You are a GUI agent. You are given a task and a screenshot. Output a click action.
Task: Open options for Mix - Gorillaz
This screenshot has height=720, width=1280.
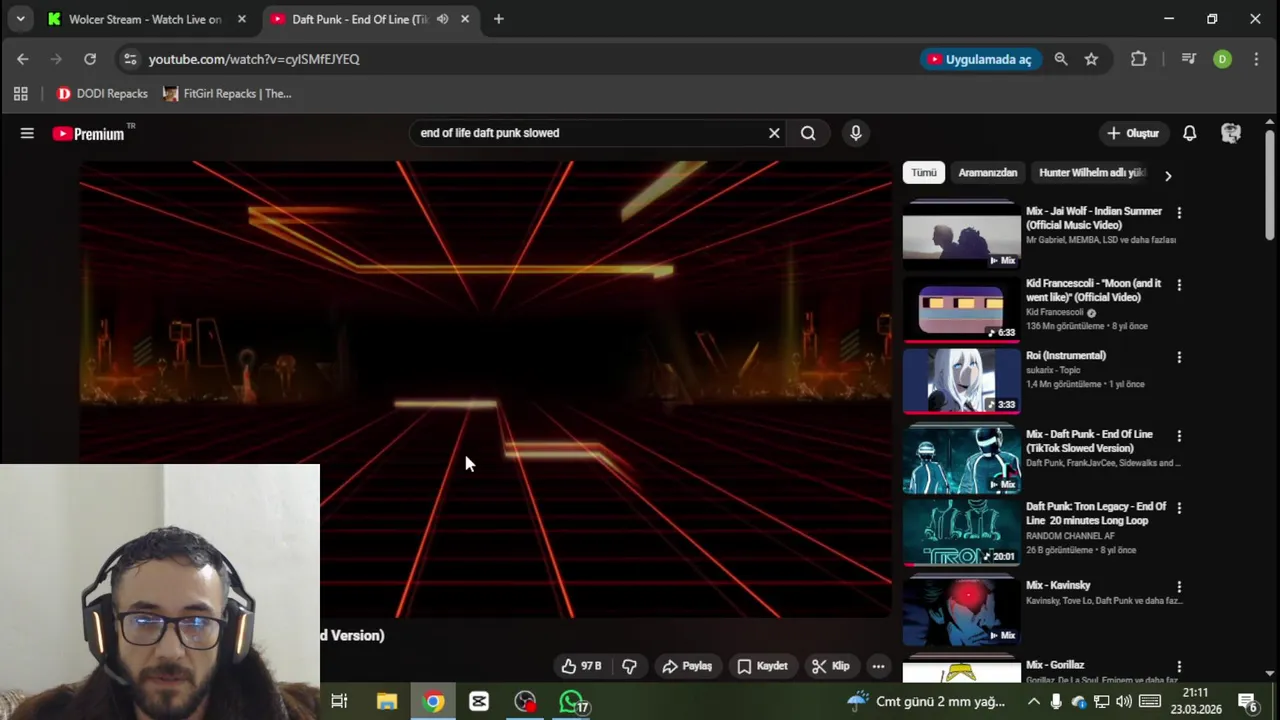1179,666
